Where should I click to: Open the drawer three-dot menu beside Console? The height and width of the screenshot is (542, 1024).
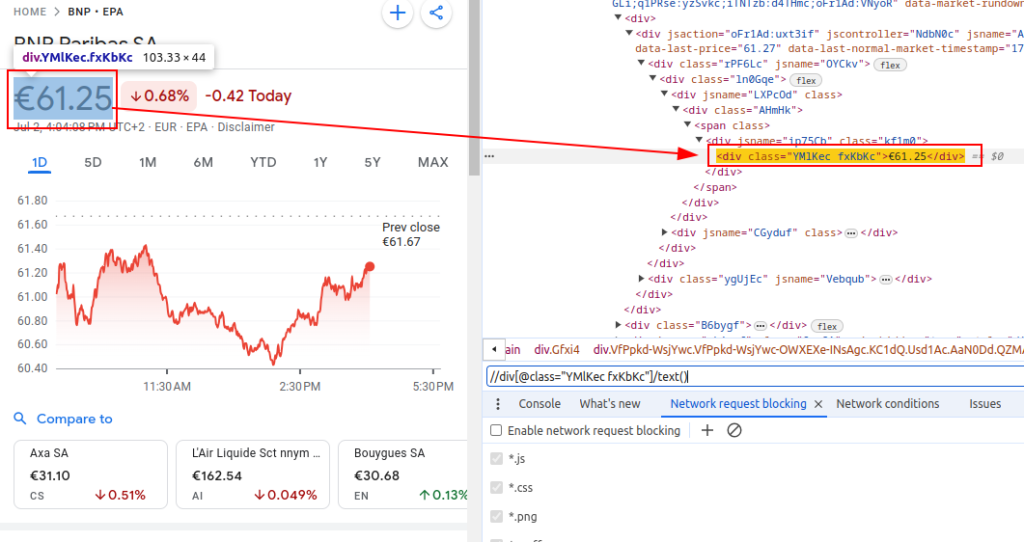498,404
